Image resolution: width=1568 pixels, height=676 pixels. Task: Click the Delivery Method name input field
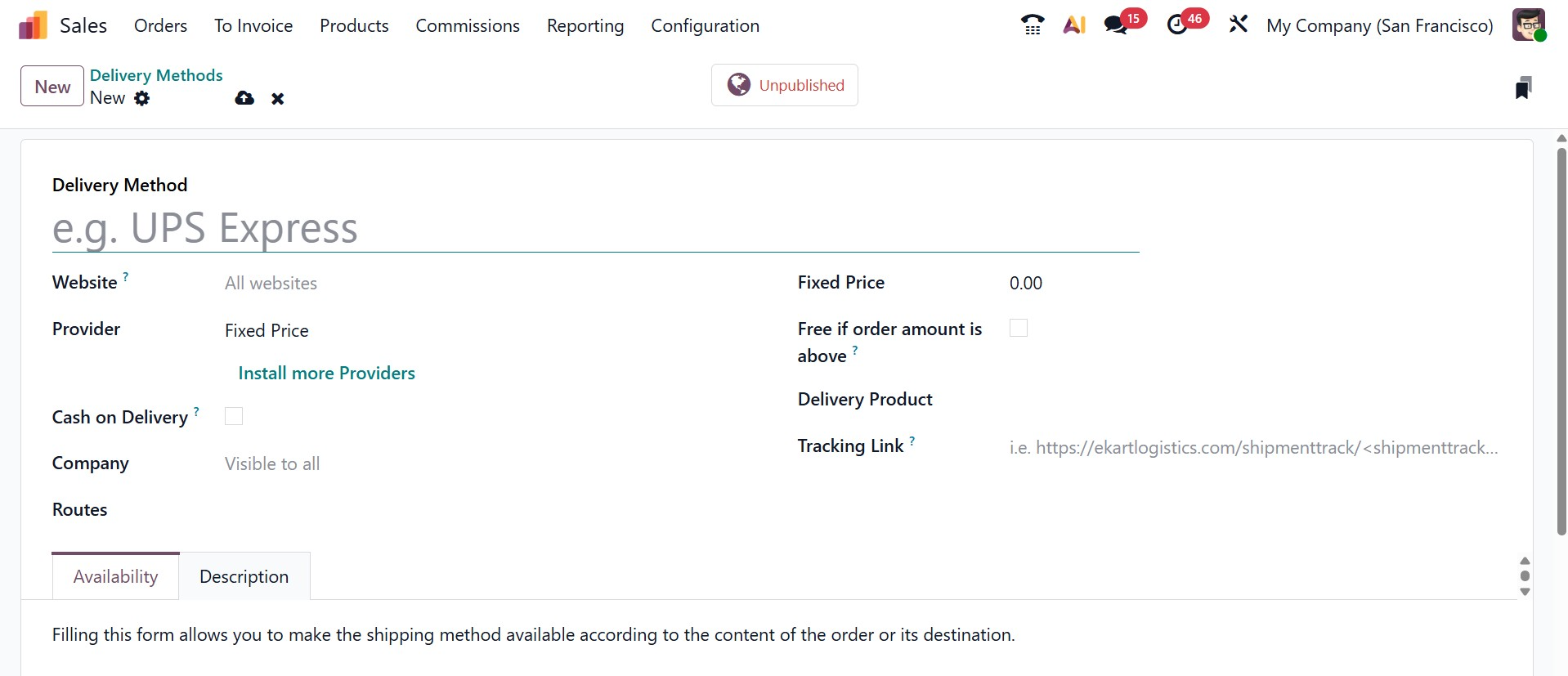pos(595,229)
